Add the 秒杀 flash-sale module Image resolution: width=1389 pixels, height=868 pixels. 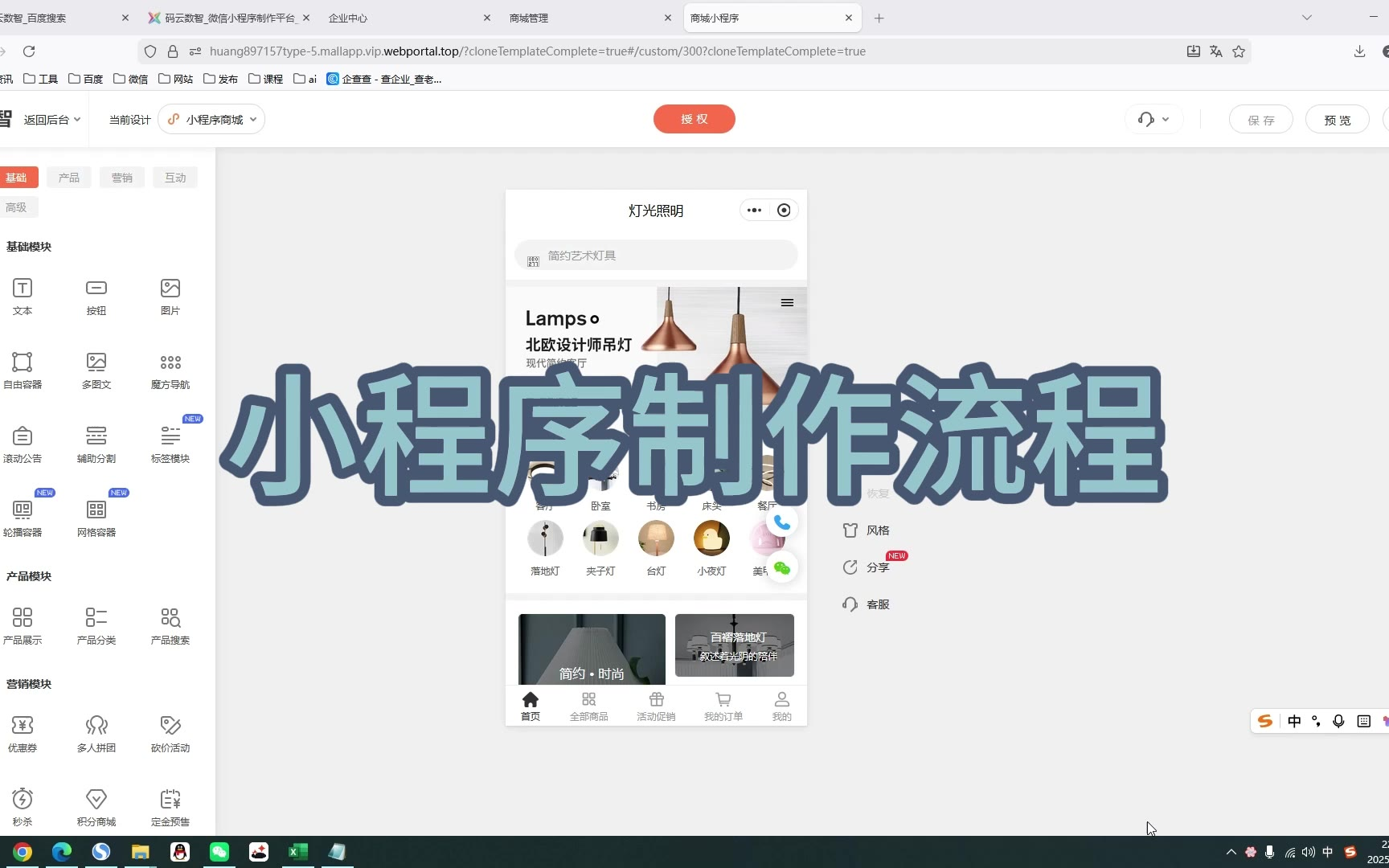[x=23, y=808]
